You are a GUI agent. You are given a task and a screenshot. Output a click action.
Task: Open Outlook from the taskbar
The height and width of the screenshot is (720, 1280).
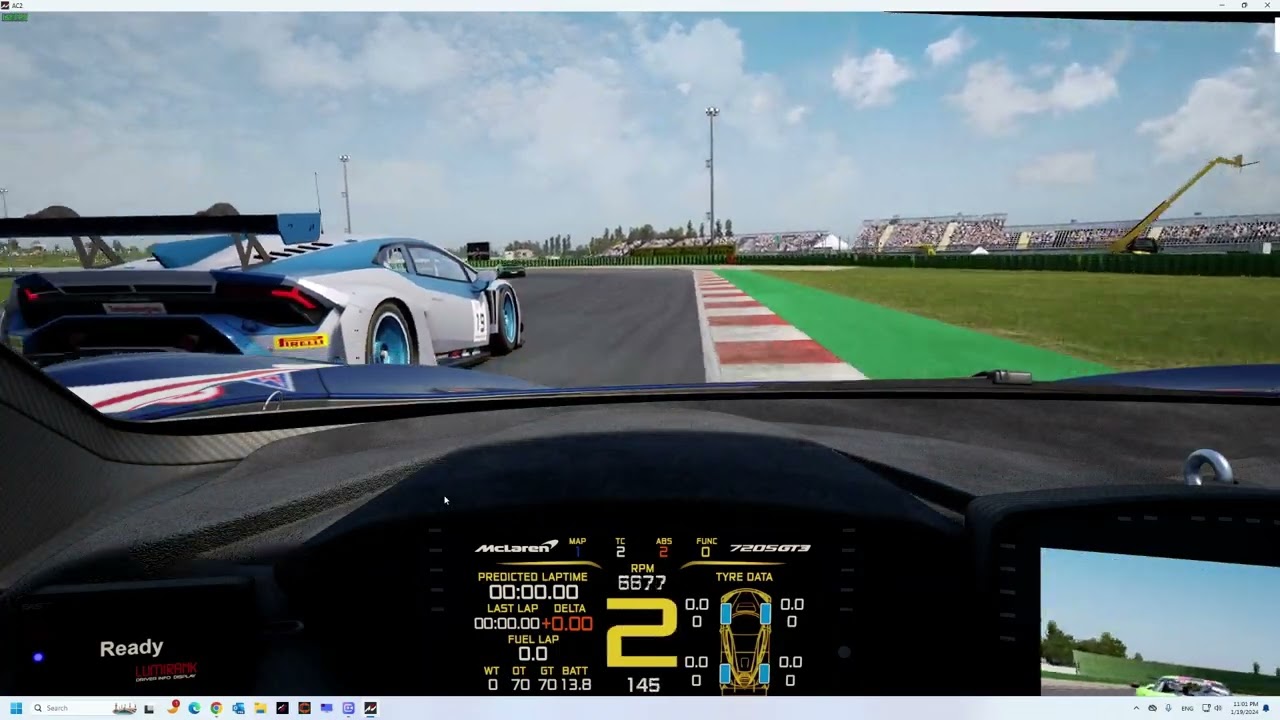pos(238,708)
